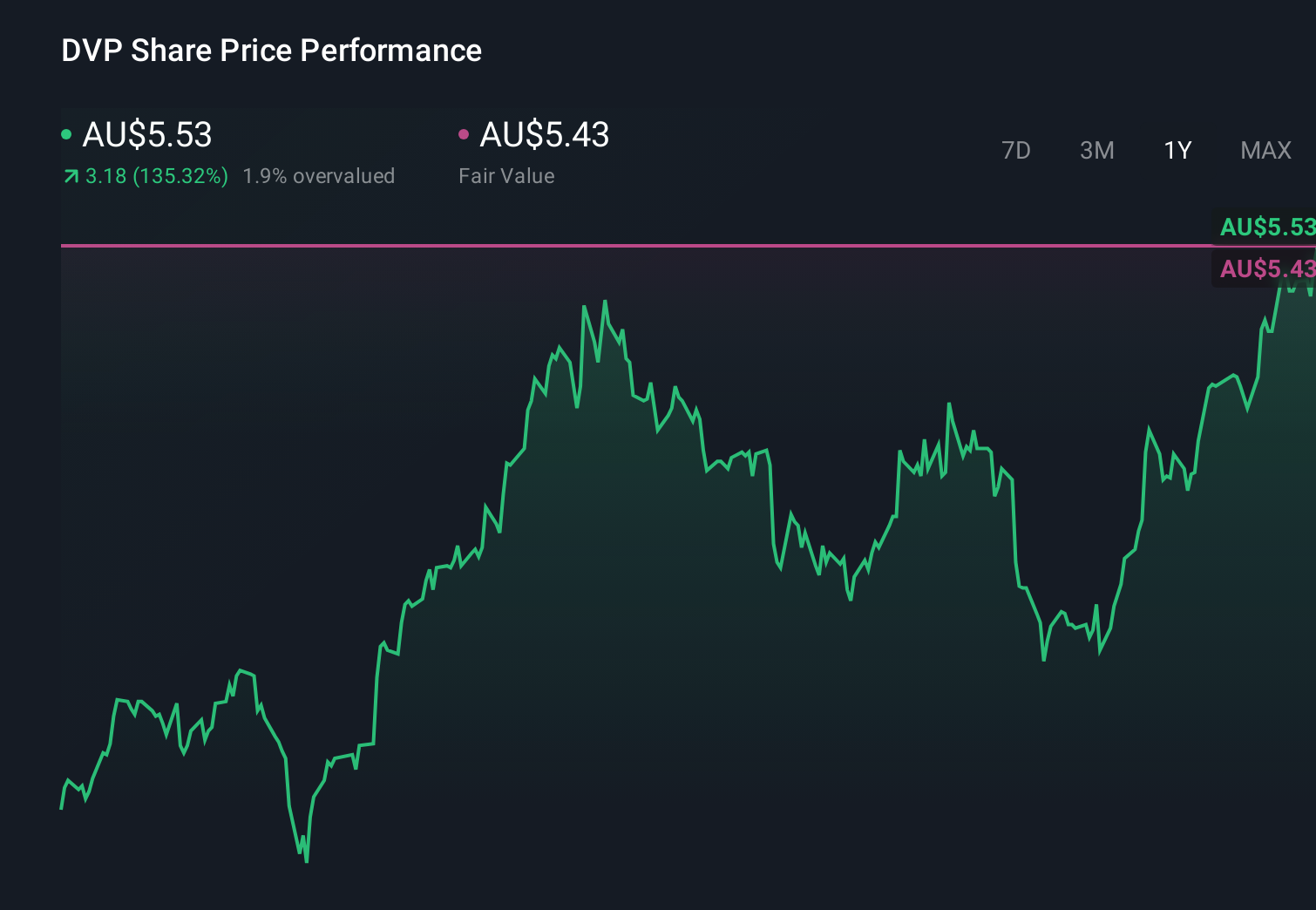This screenshot has height=910, width=1316.
Task: Click the "Fair Value" label
Action: tap(506, 176)
